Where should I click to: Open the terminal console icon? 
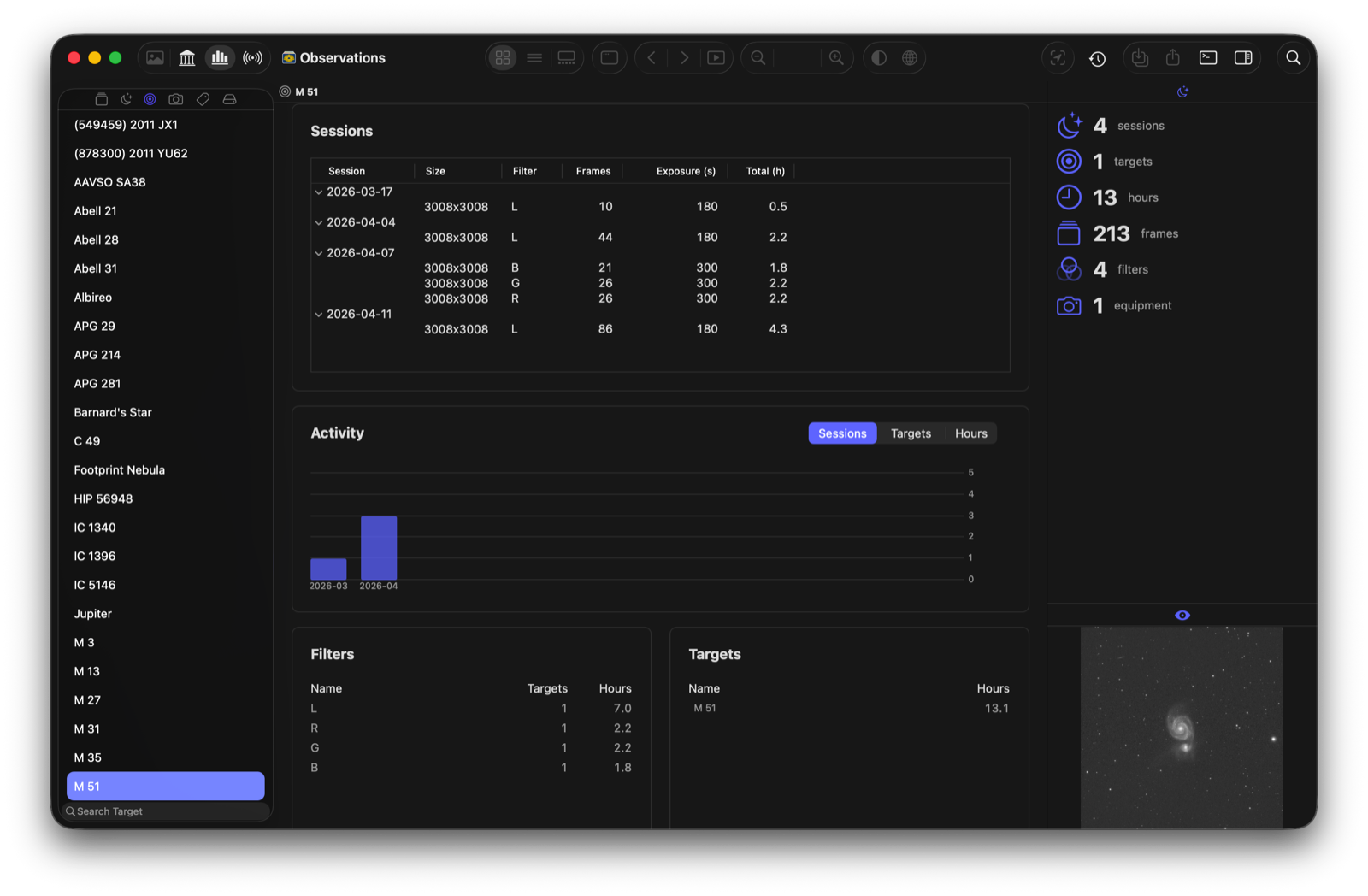tap(1208, 58)
